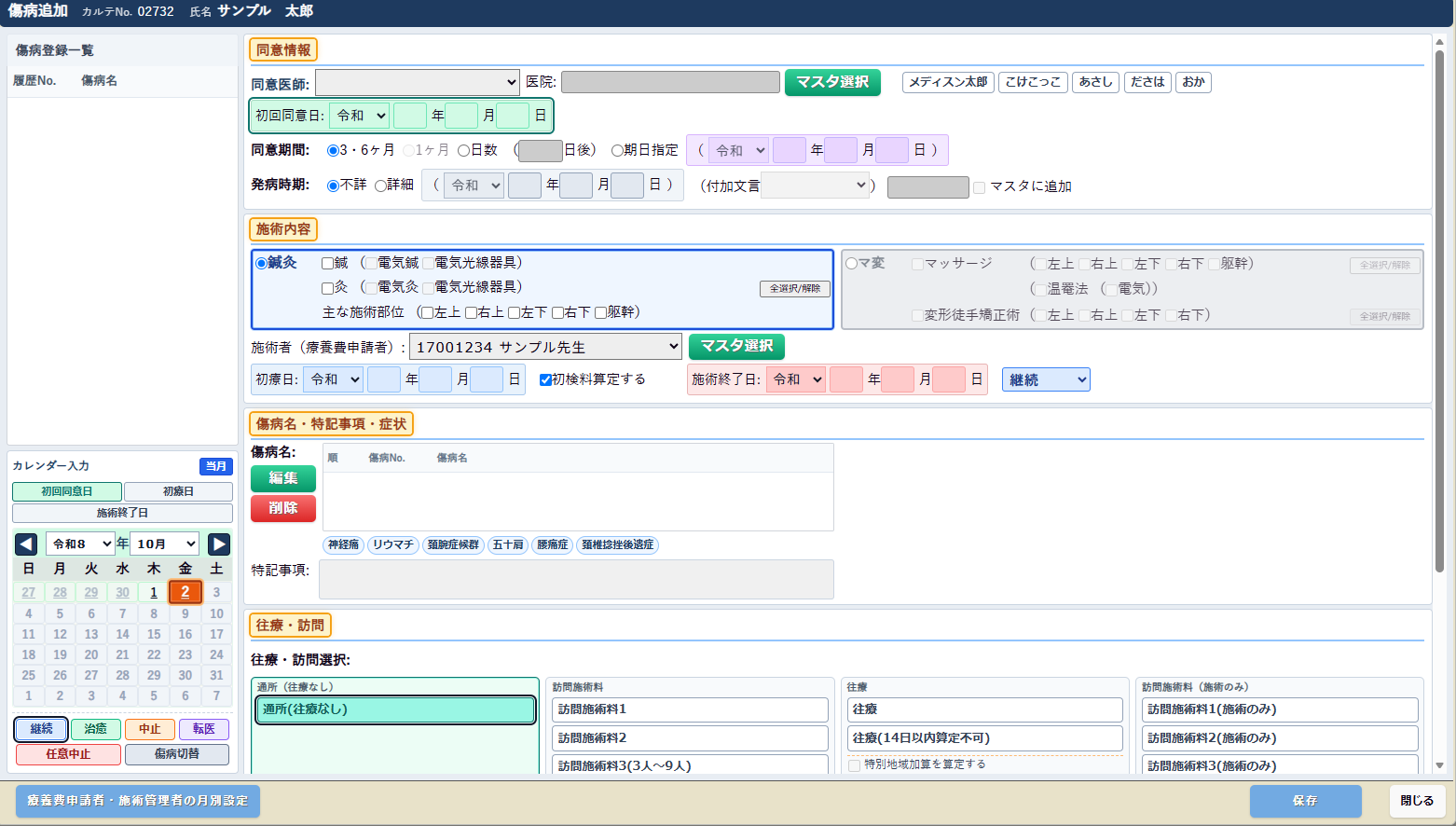Screen dimensions: 1456x826
Task: Click green マスタ選択 button beside 医院
Action: tap(832, 82)
